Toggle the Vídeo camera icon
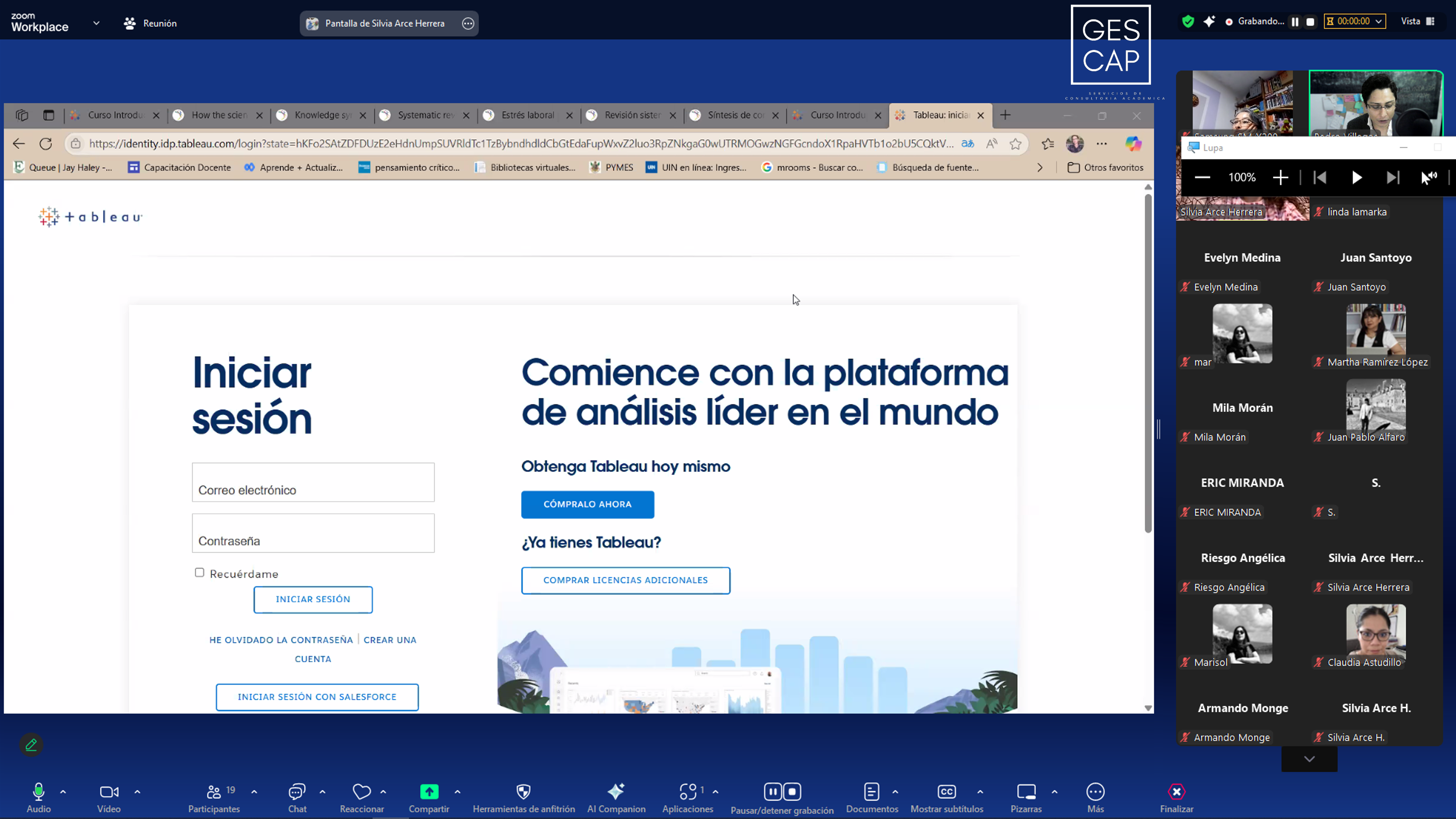This screenshot has width=1456, height=819. tap(109, 792)
